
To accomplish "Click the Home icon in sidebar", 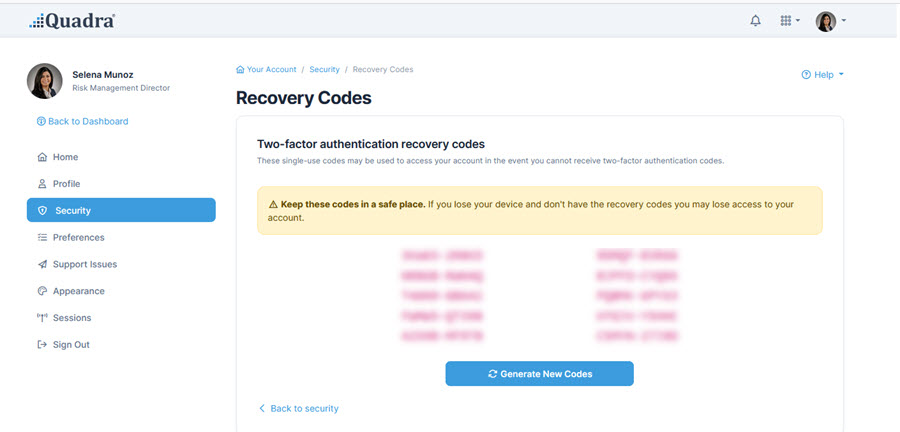I will [42, 157].
